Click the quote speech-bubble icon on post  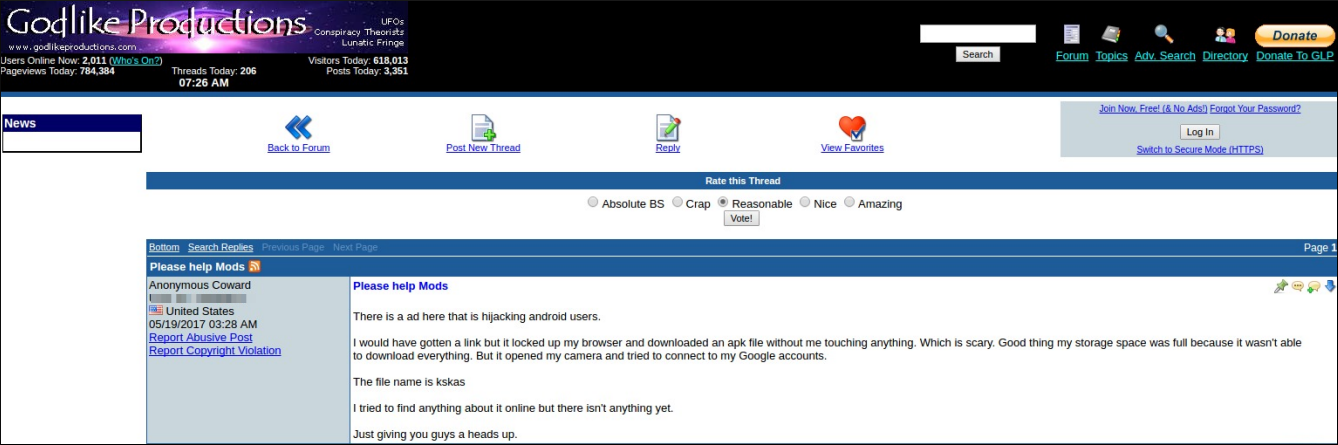[x=1297, y=287]
